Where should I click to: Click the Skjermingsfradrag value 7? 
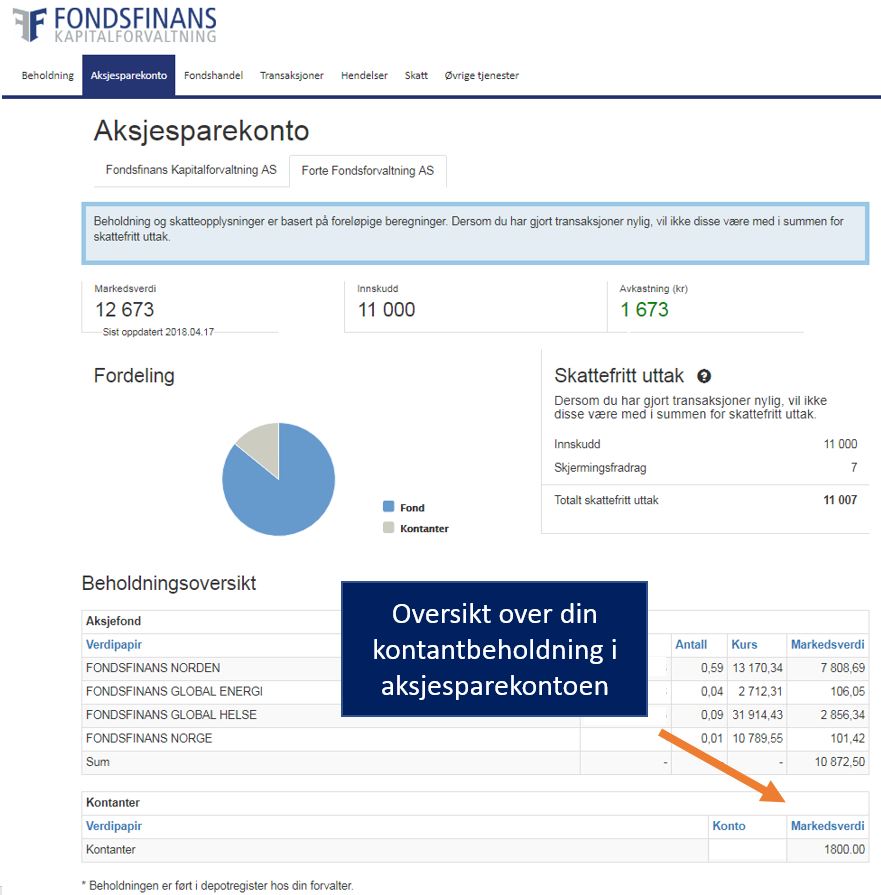[854, 467]
